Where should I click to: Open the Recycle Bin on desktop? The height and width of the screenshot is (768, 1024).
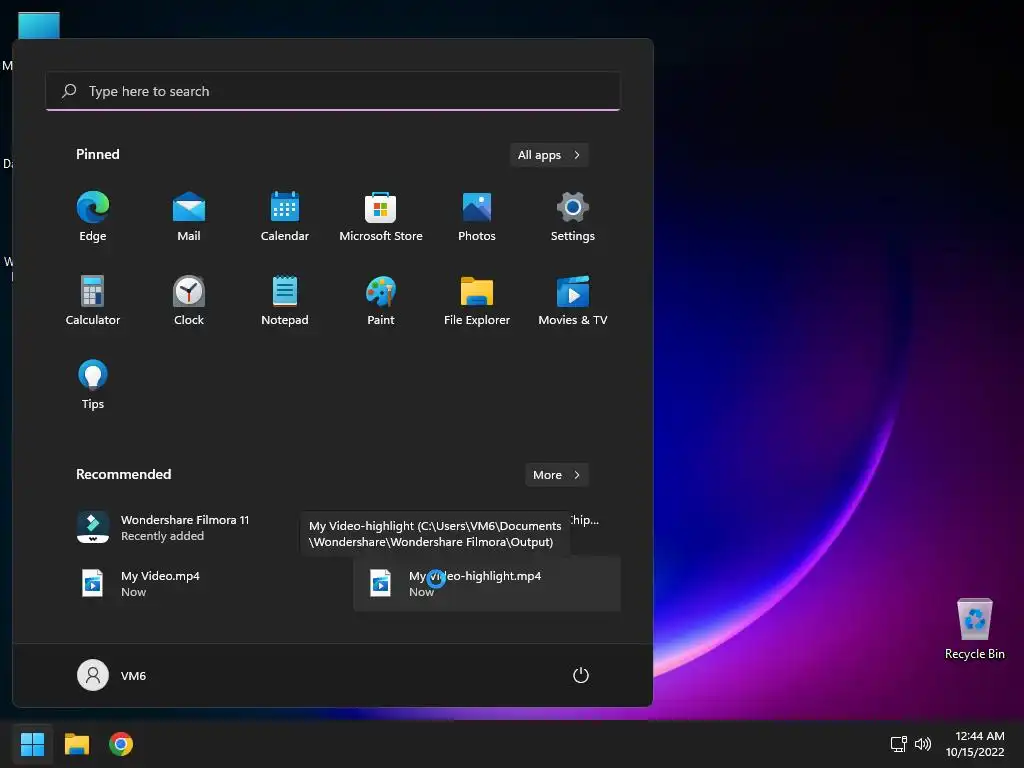(x=974, y=629)
